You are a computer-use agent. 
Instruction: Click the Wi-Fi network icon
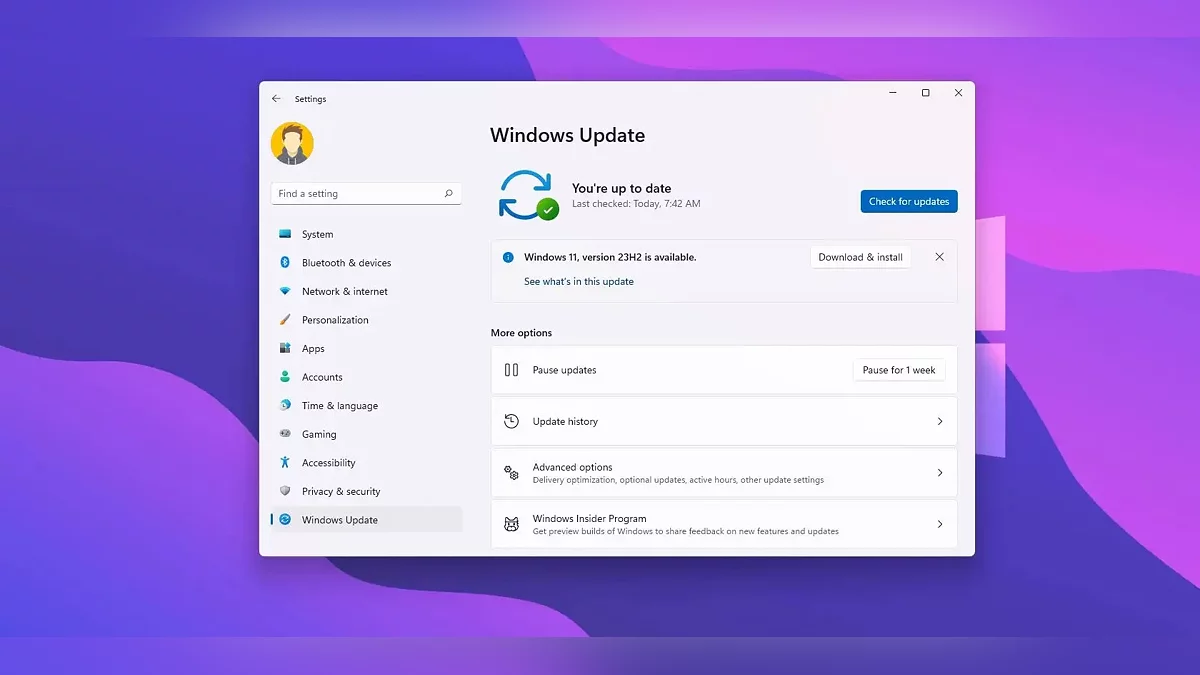point(285,291)
